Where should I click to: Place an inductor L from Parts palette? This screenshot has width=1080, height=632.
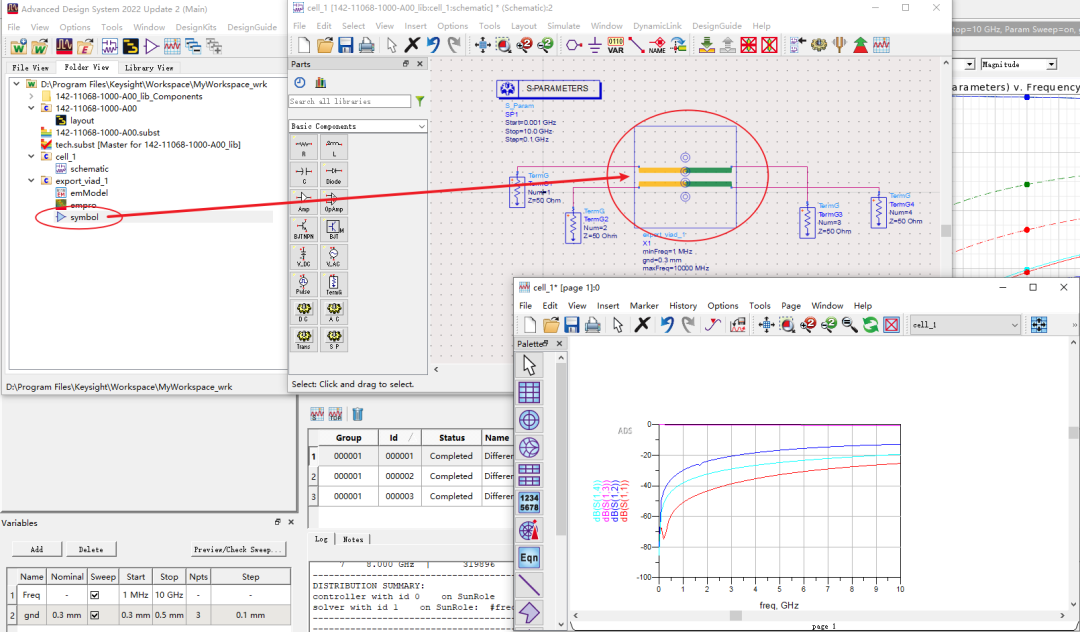333,147
